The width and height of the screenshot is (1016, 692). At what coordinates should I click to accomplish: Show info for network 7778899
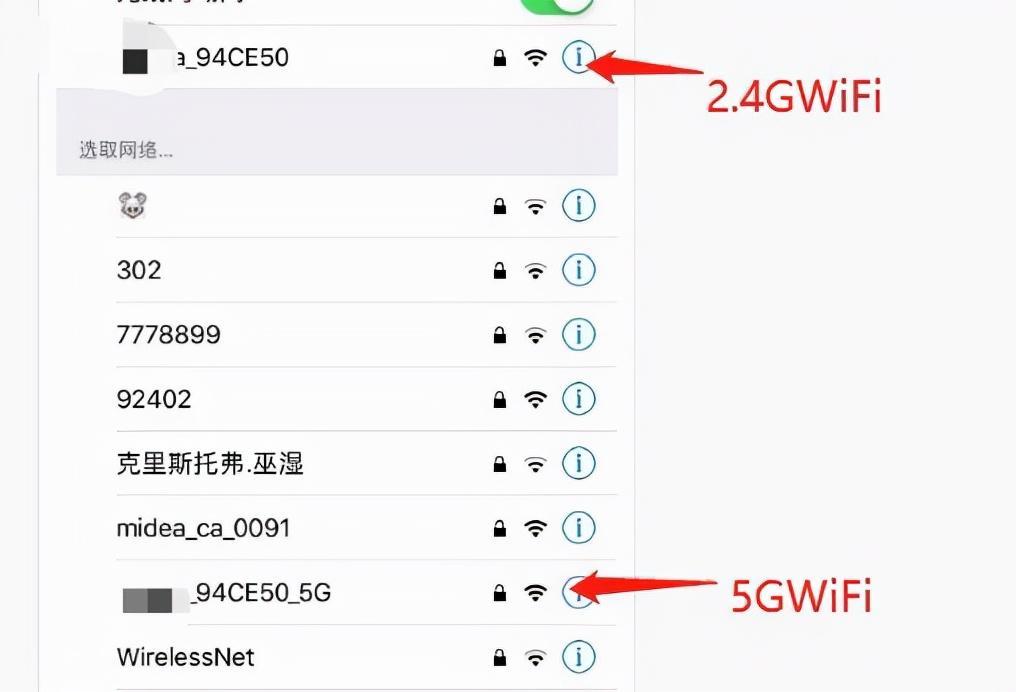578,334
